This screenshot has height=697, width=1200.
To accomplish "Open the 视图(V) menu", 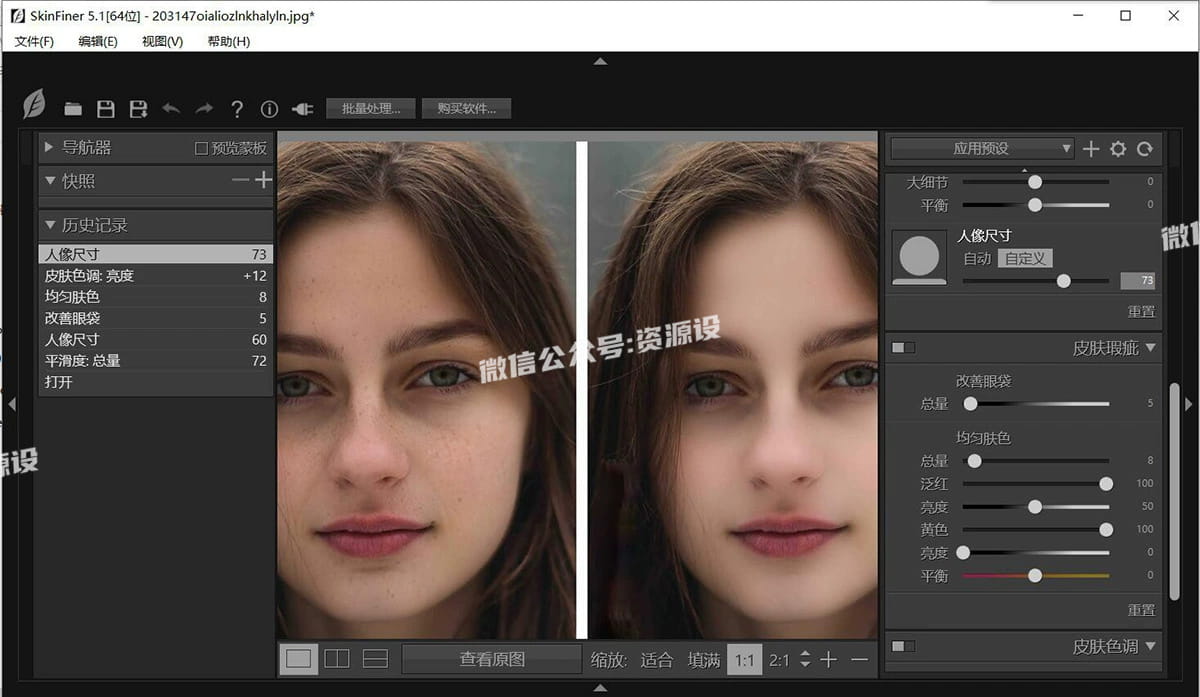I will [162, 41].
